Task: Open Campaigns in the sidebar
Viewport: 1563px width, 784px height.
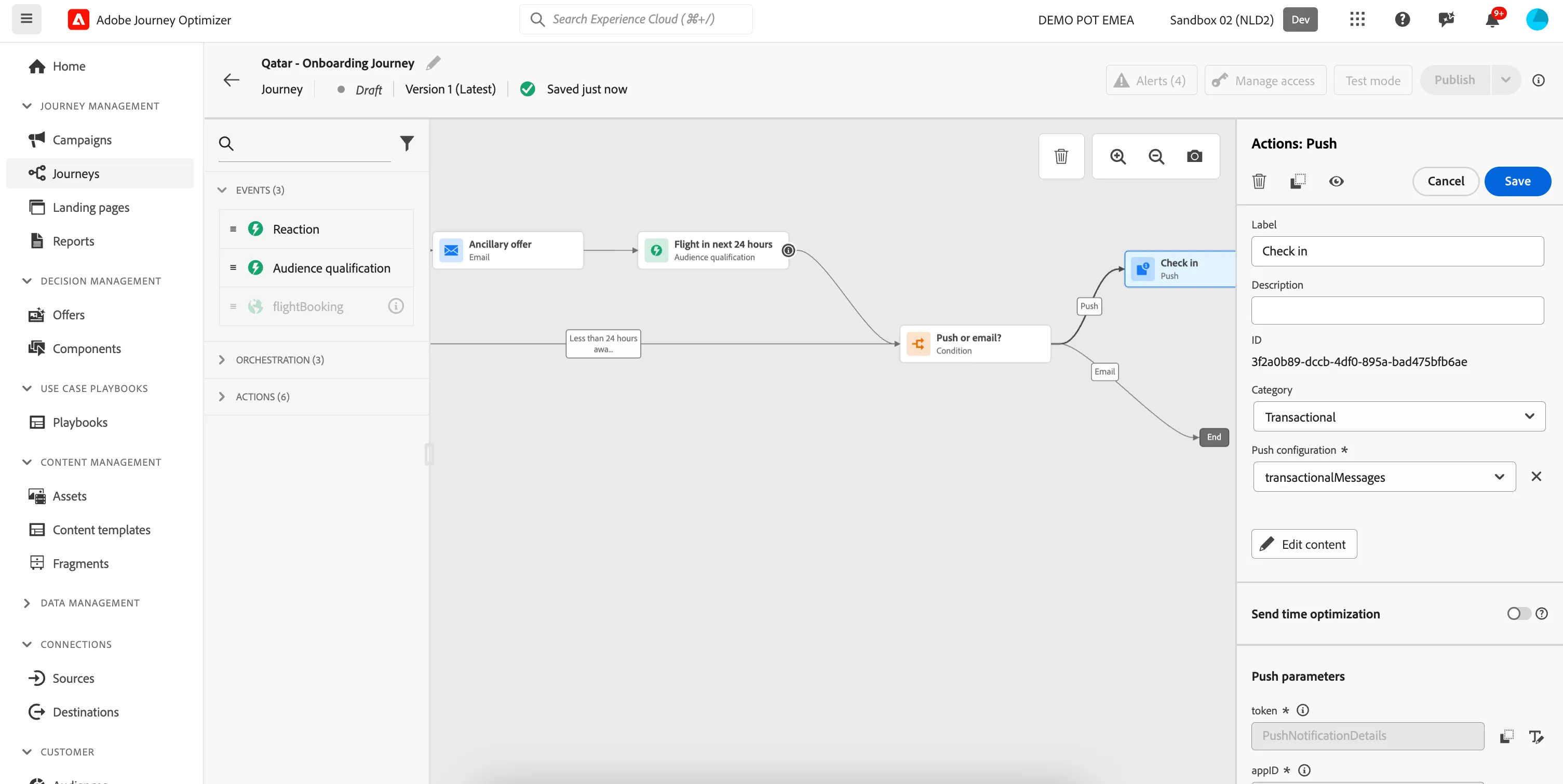Action: click(82, 140)
